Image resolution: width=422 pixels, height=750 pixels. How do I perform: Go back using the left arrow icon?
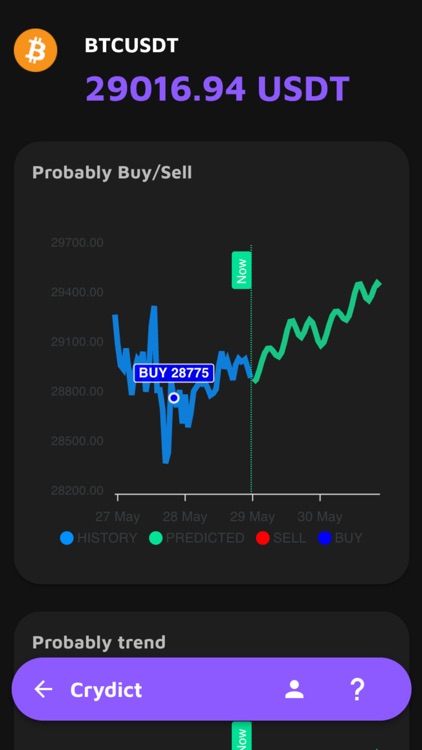tap(43, 689)
